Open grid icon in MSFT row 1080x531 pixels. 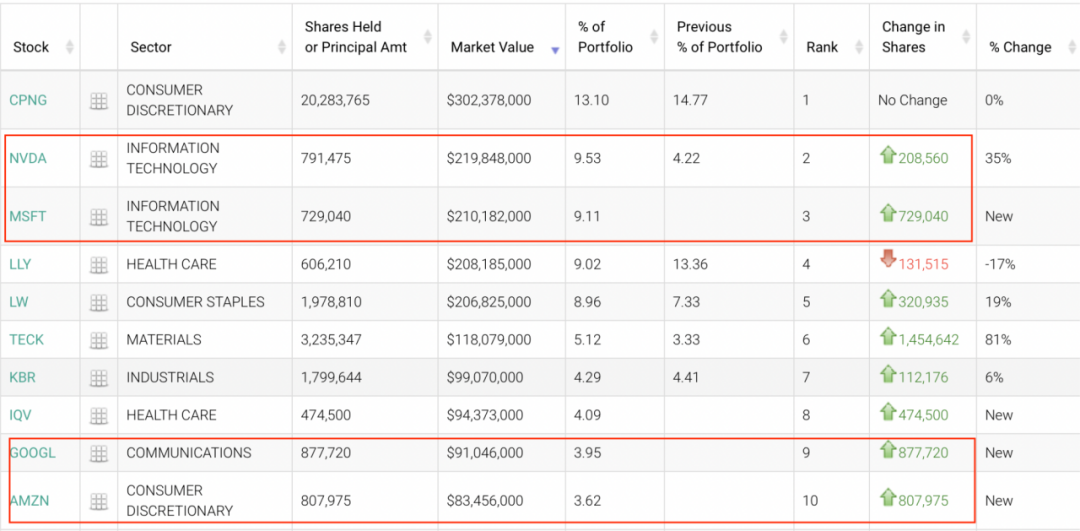pyautogui.click(x=99, y=217)
